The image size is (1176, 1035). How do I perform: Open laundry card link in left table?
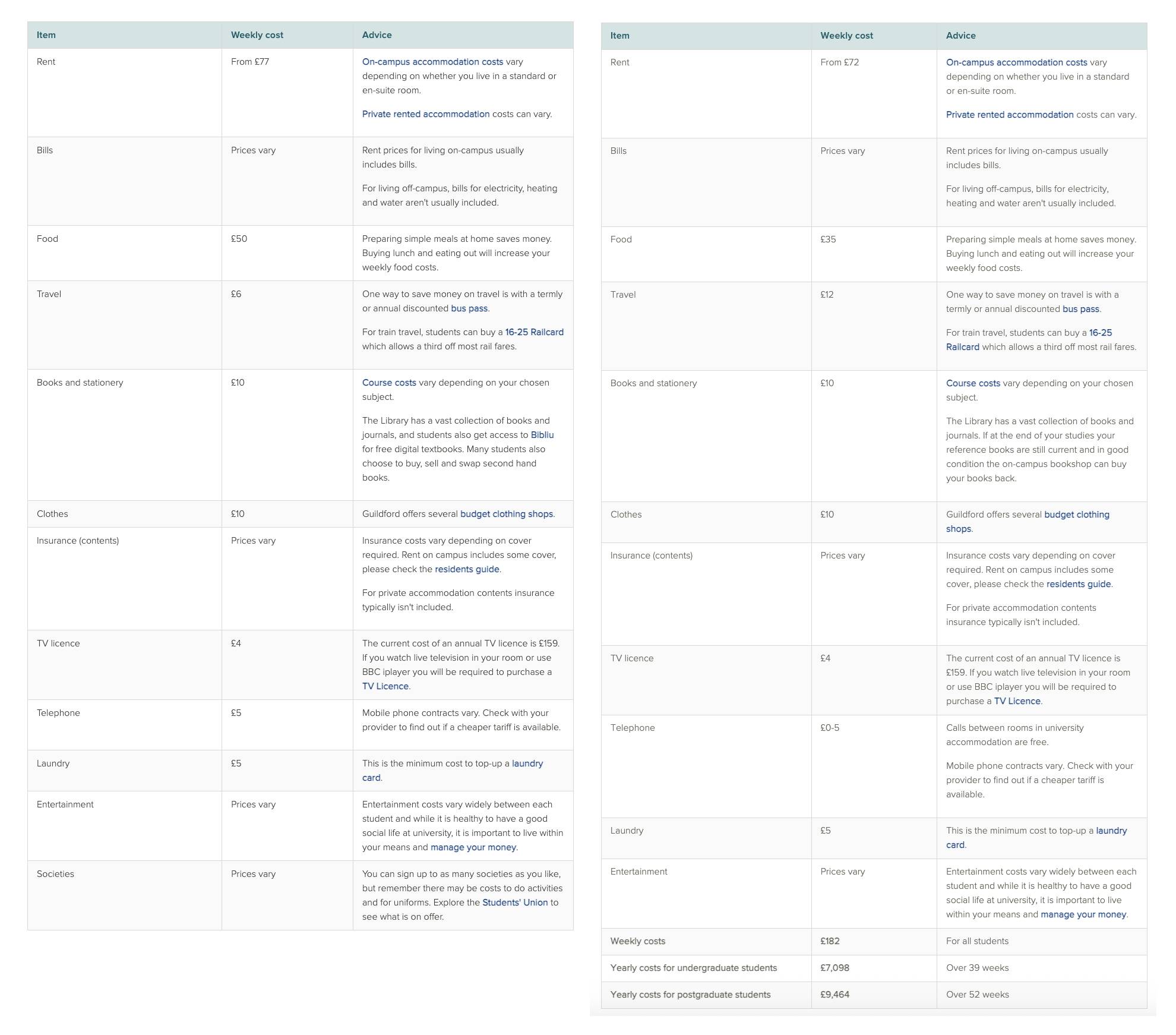click(527, 763)
